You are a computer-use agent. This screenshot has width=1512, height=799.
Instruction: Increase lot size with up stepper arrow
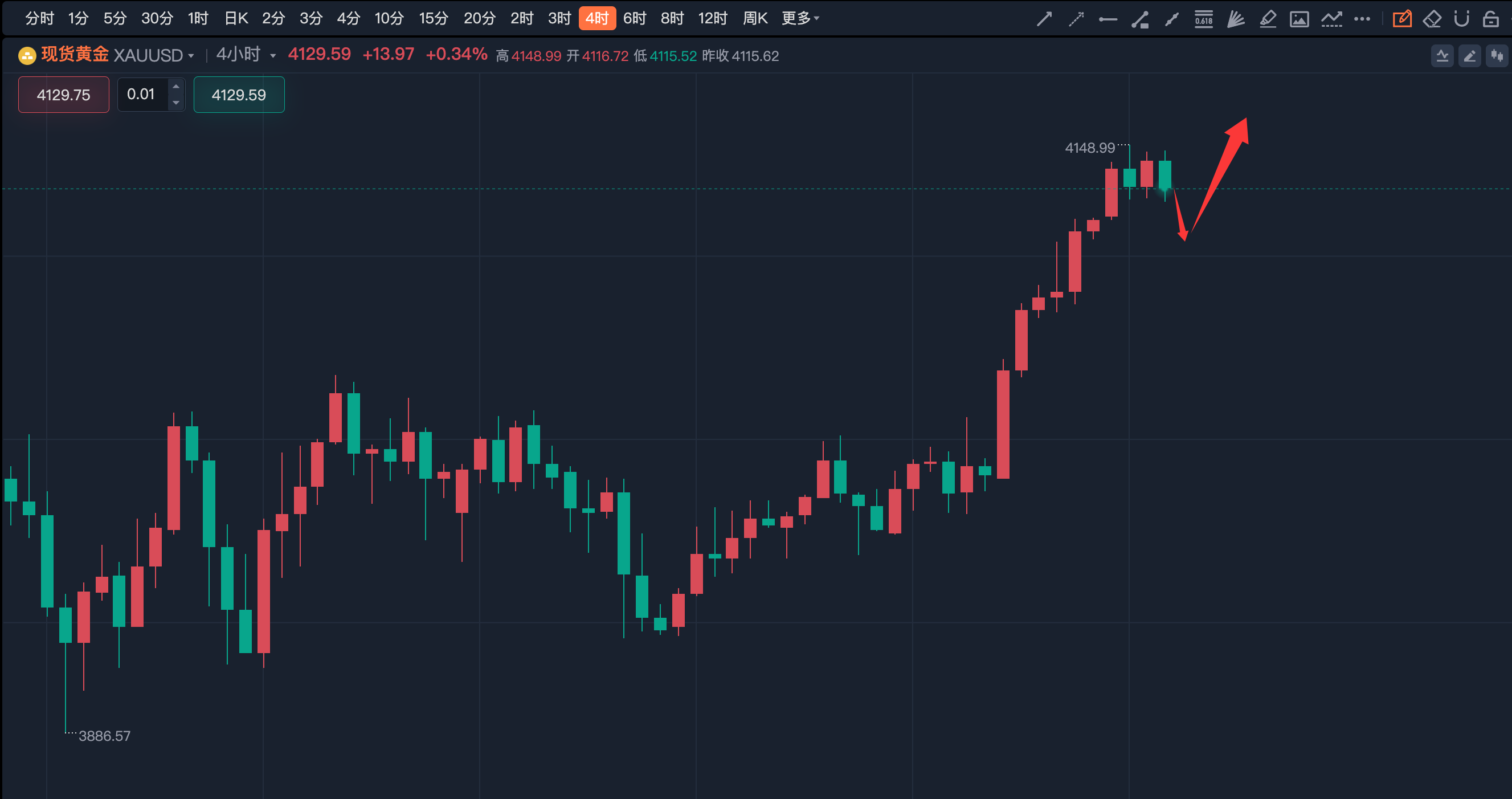[x=176, y=86]
